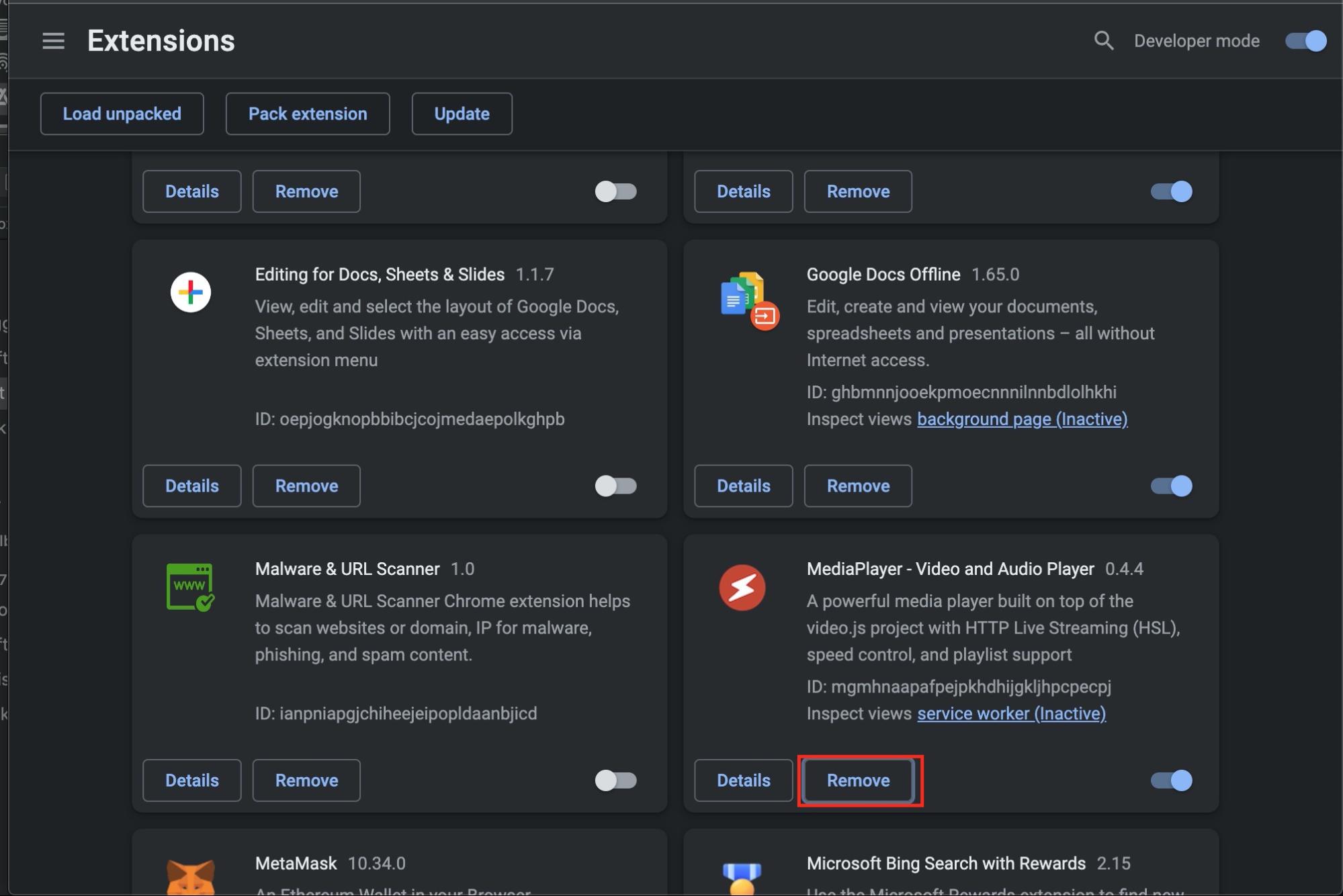Click the Google Docs Offline icon
Image resolution: width=1343 pixels, height=896 pixels.
pos(748,300)
